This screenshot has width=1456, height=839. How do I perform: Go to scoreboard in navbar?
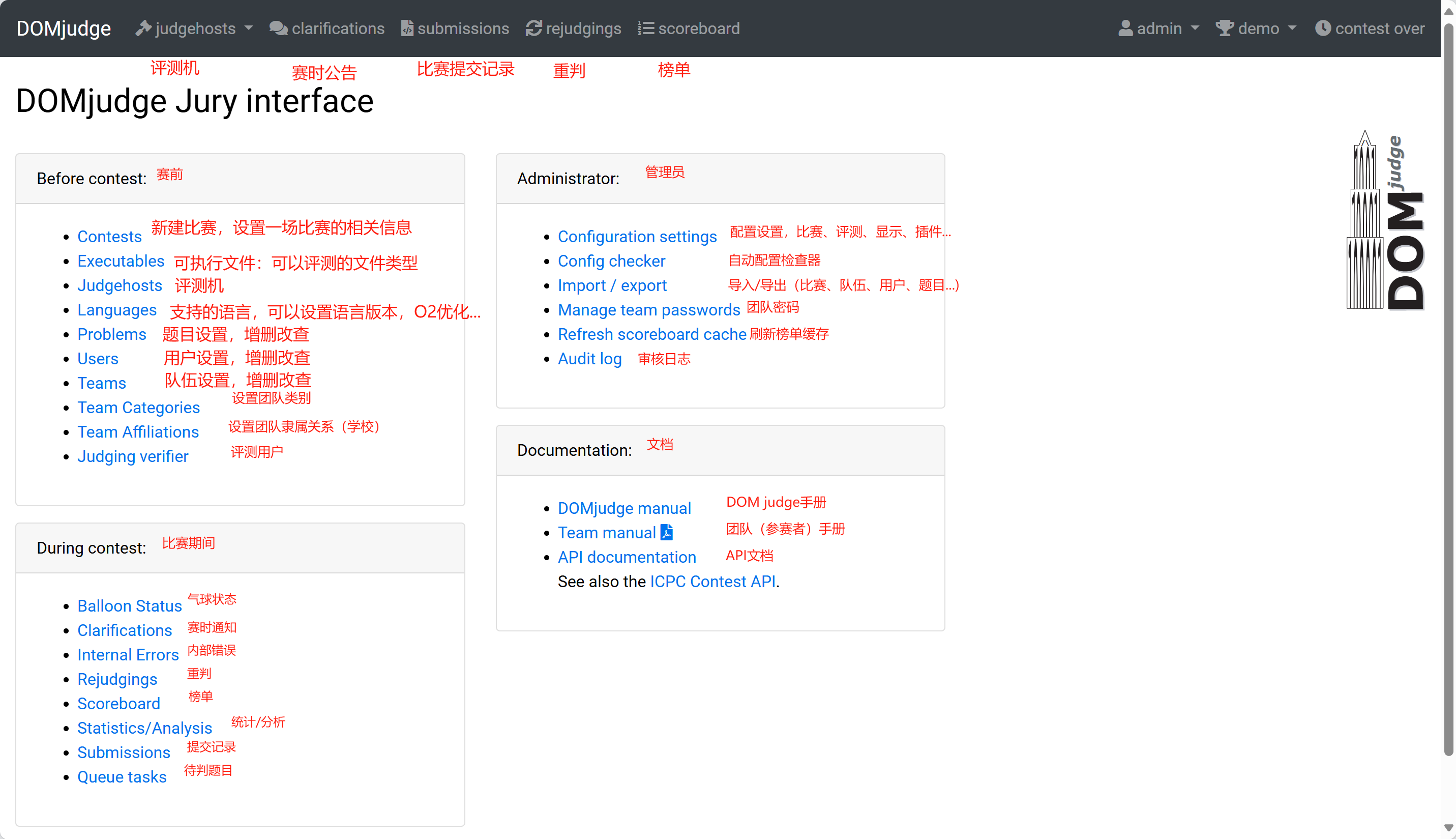[x=699, y=28]
